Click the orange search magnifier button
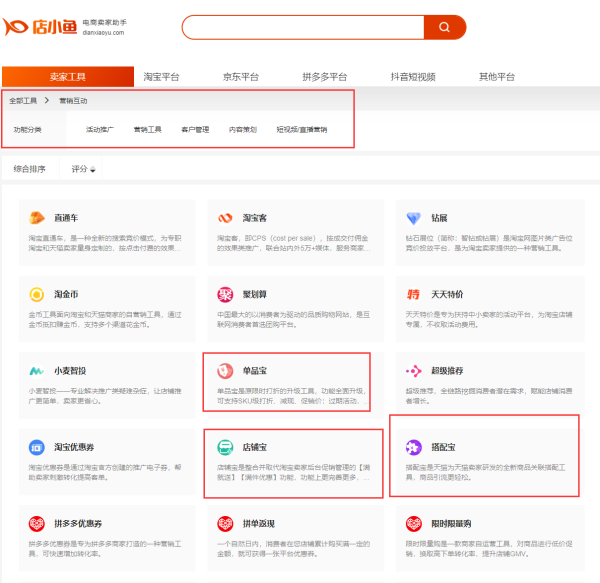600x583 pixels. [x=445, y=27]
